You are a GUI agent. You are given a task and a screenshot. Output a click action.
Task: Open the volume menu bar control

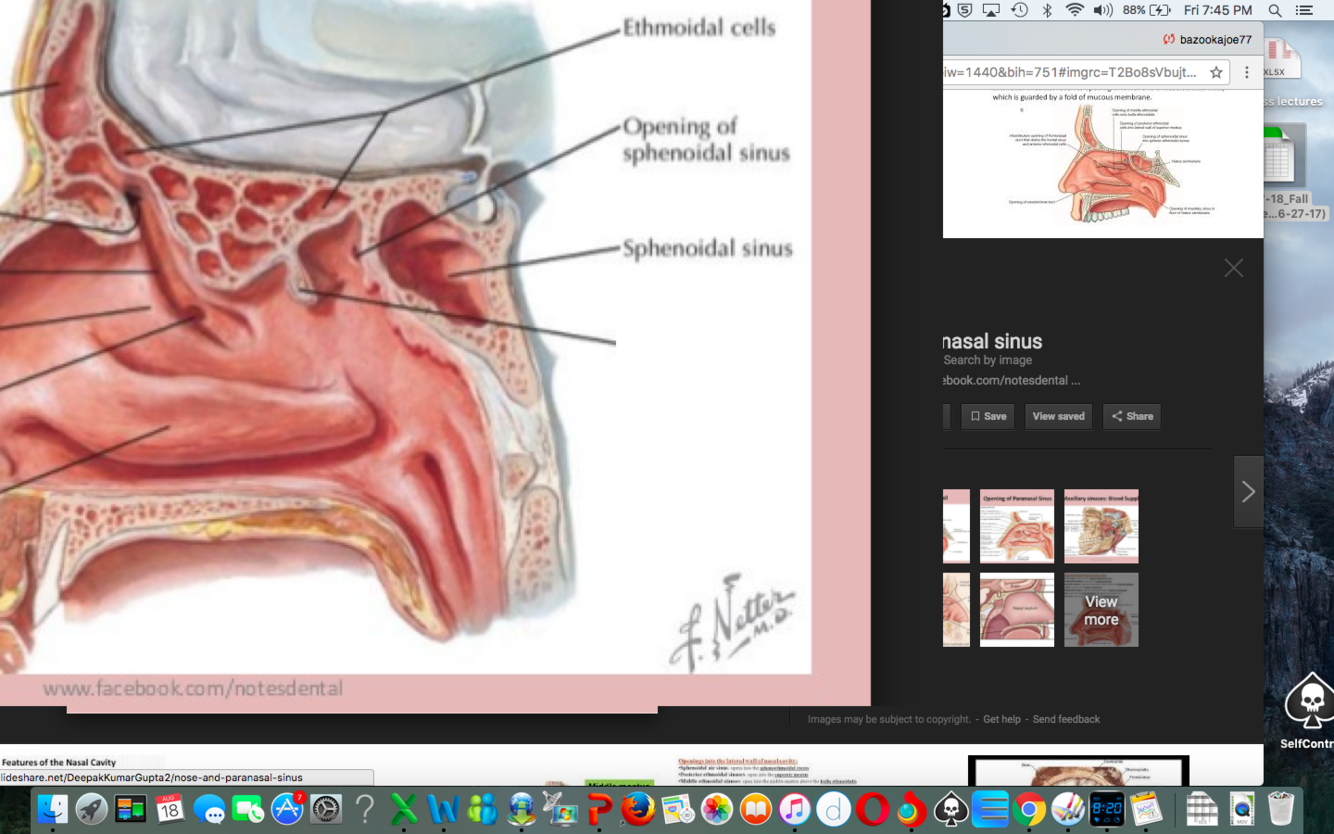click(1103, 10)
